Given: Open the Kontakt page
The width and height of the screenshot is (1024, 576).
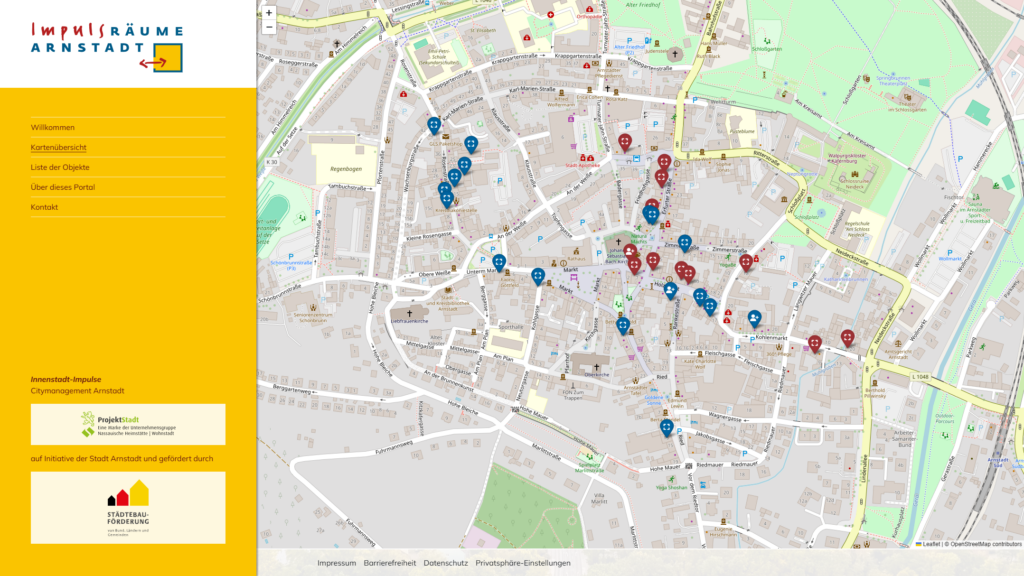Looking at the screenshot, I should tap(44, 207).
